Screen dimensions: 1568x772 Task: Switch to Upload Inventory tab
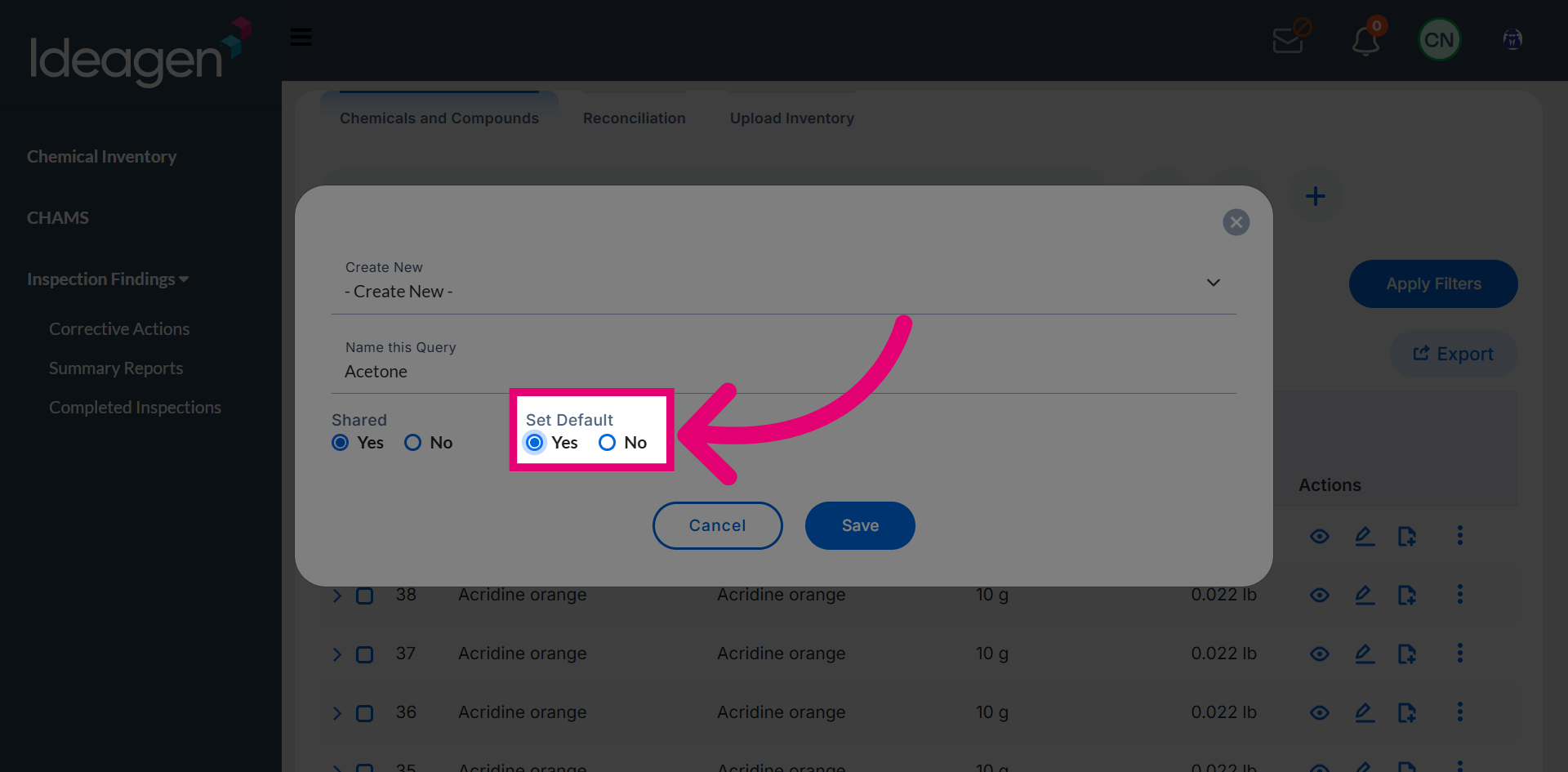click(x=792, y=118)
